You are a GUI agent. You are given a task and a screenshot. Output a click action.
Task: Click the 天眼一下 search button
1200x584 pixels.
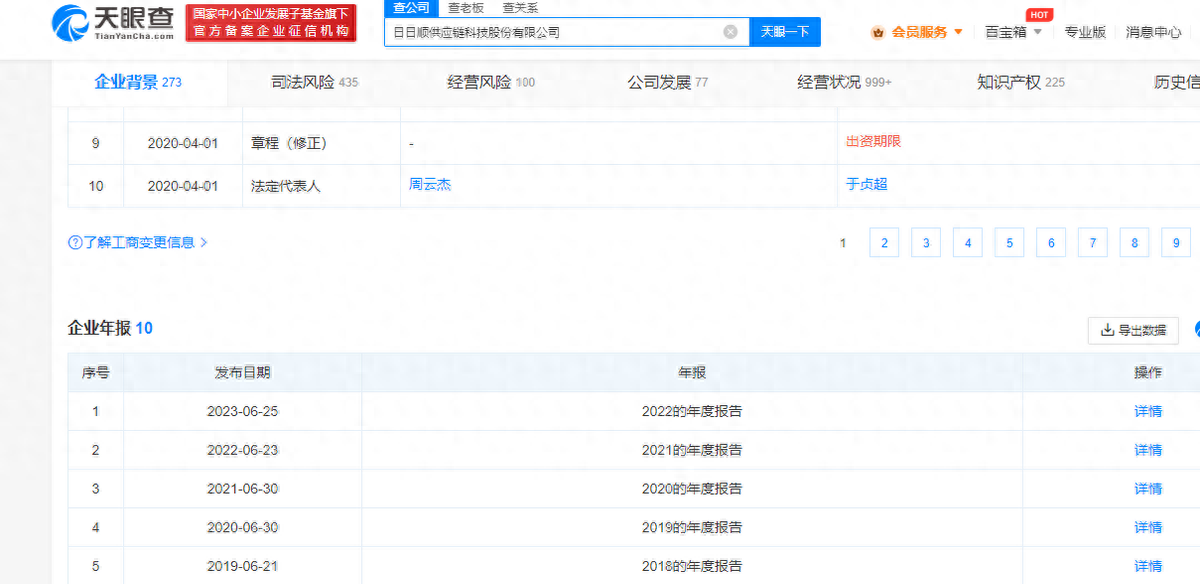click(785, 32)
